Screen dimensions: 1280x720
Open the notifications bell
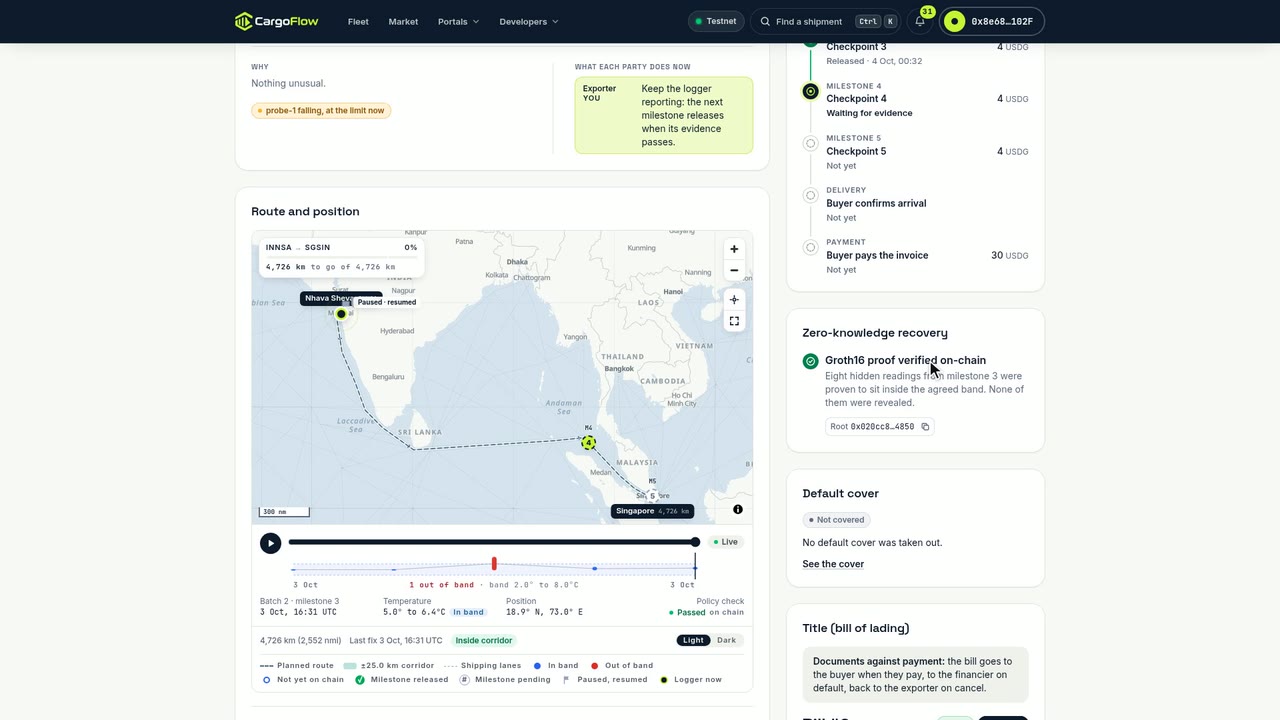tap(920, 21)
